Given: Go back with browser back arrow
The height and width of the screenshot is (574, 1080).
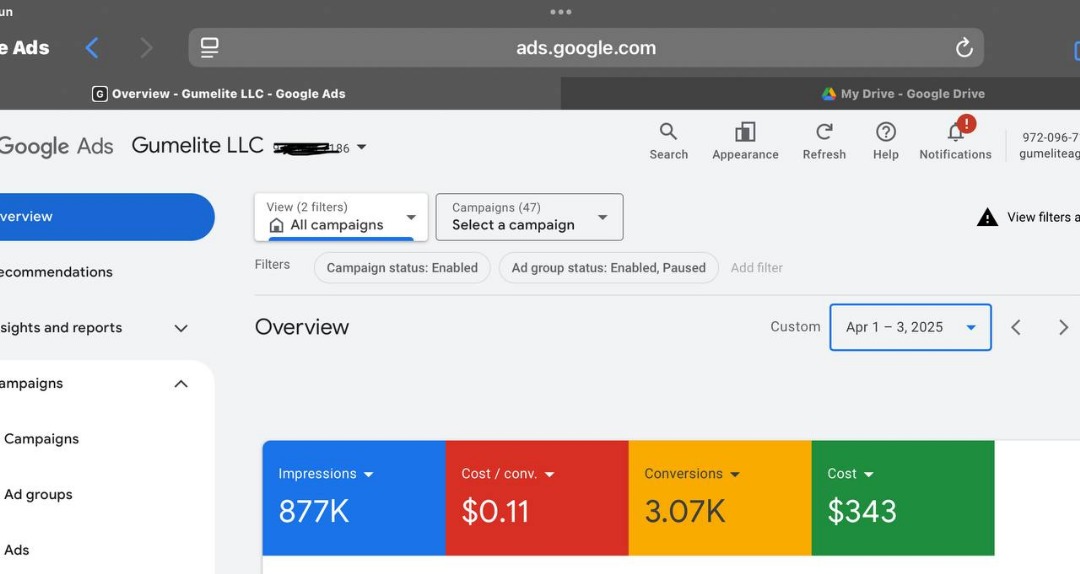Looking at the screenshot, I should pyautogui.click(x=92, y=48).
